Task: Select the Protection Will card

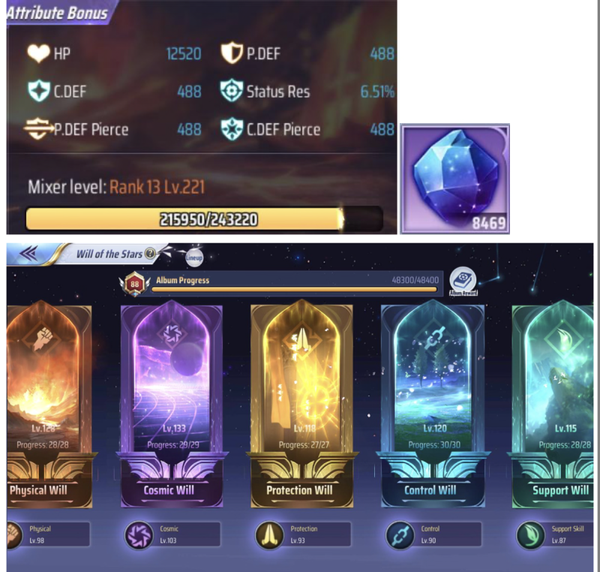Action: coord(302,404)
